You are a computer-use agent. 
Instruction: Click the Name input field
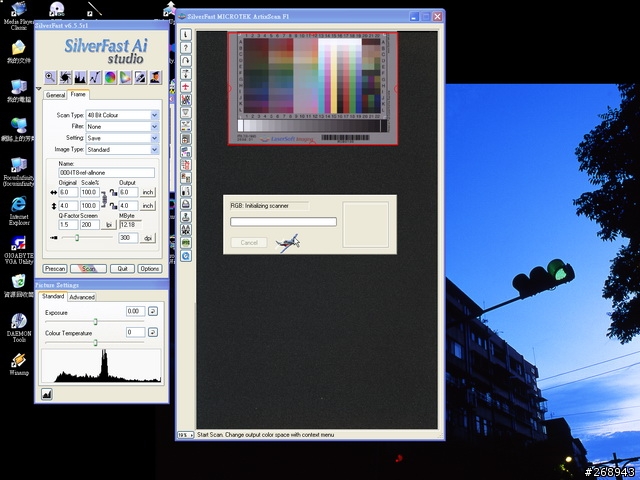coord(107,173)
